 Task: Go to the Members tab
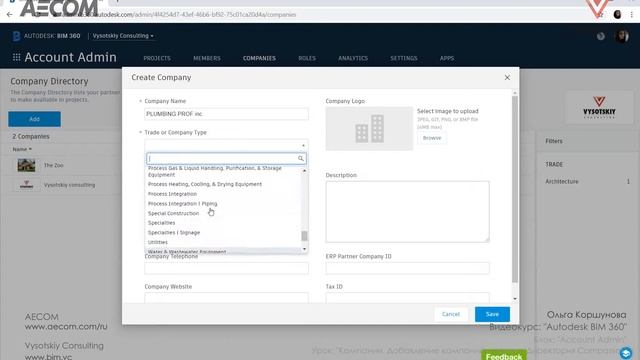click(207, 58)
